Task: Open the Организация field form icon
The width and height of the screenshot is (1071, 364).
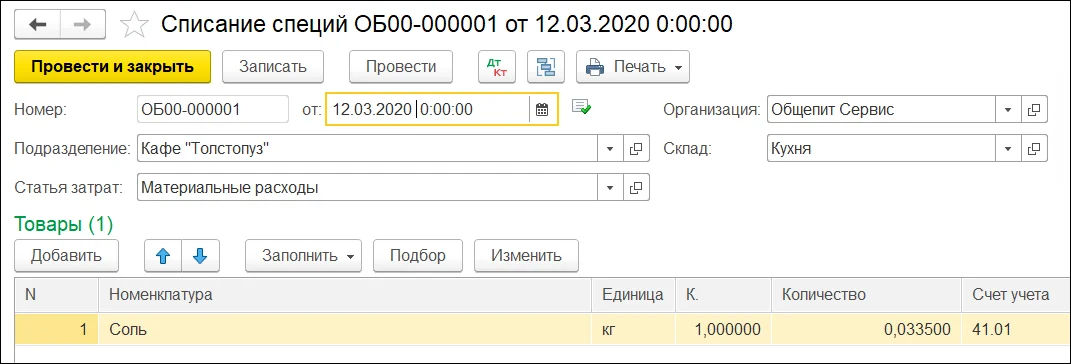Action: (x=1034, y=109)
